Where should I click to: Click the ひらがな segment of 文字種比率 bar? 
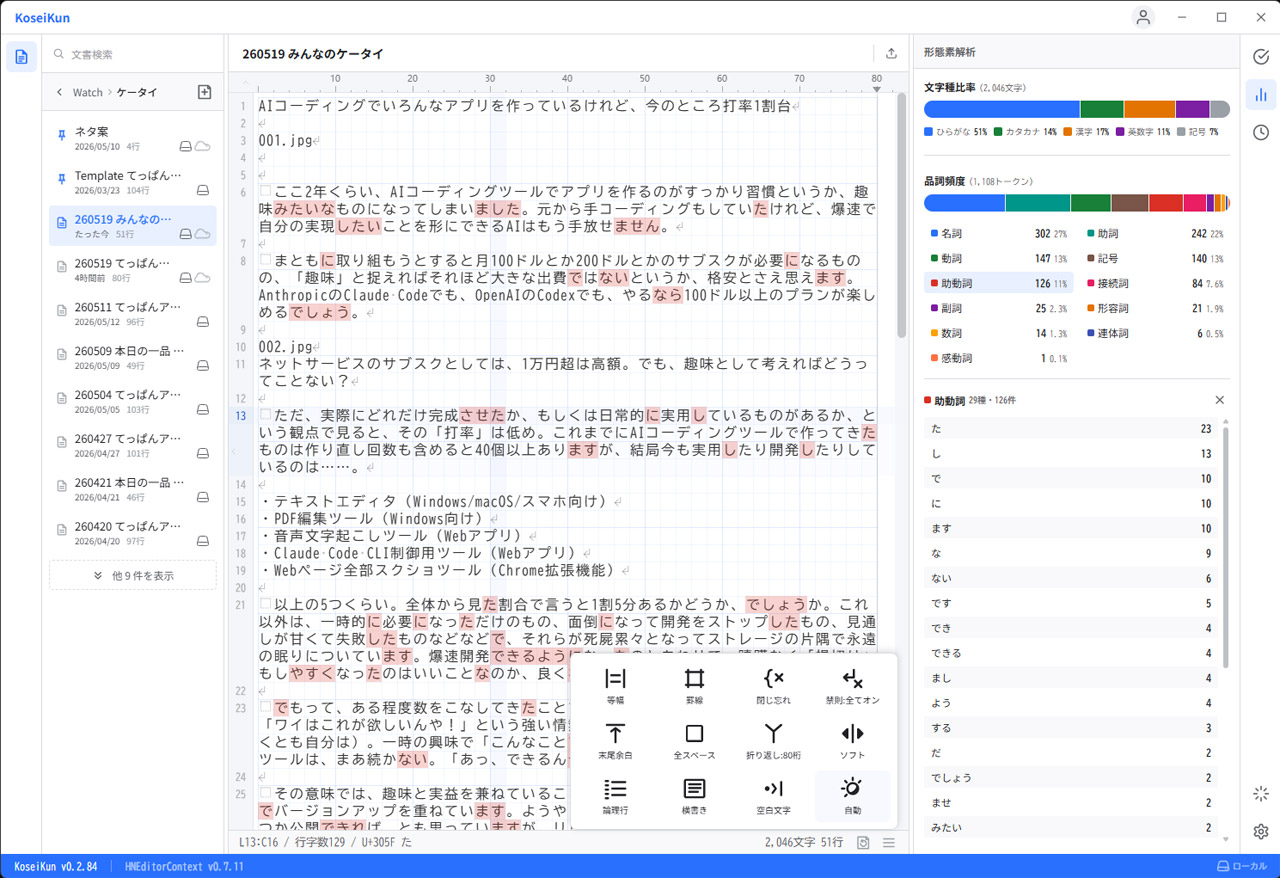click(x=1002, y=109)
